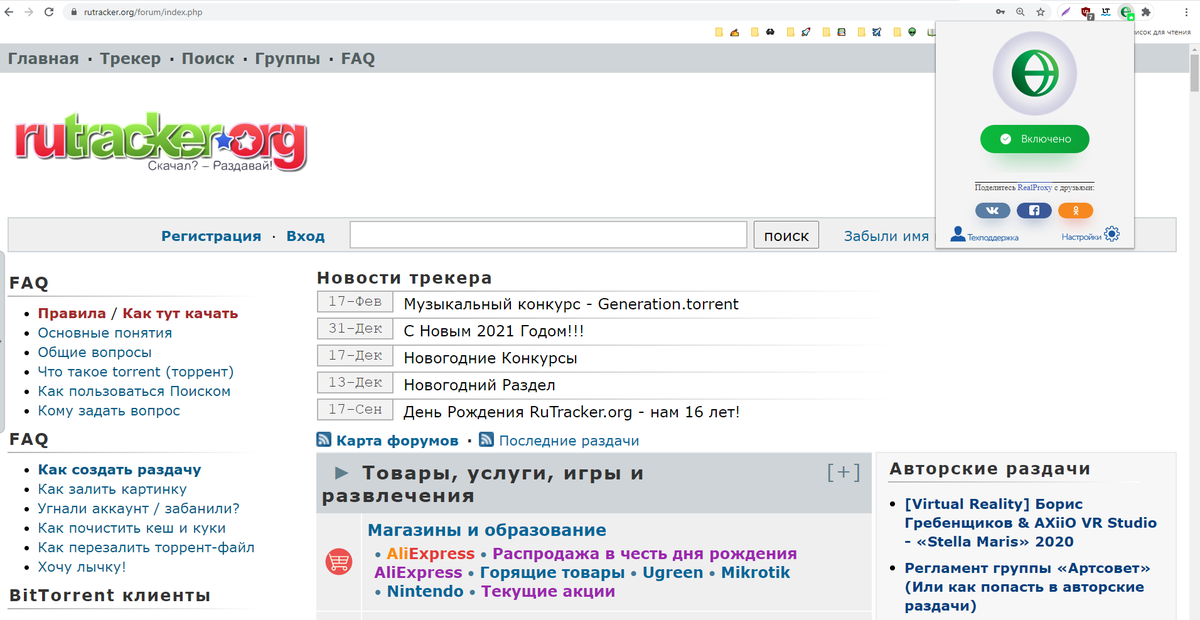Open the Chrome three-dot menu
The height and width of the screenshot is (620, 1200).
1187,12
